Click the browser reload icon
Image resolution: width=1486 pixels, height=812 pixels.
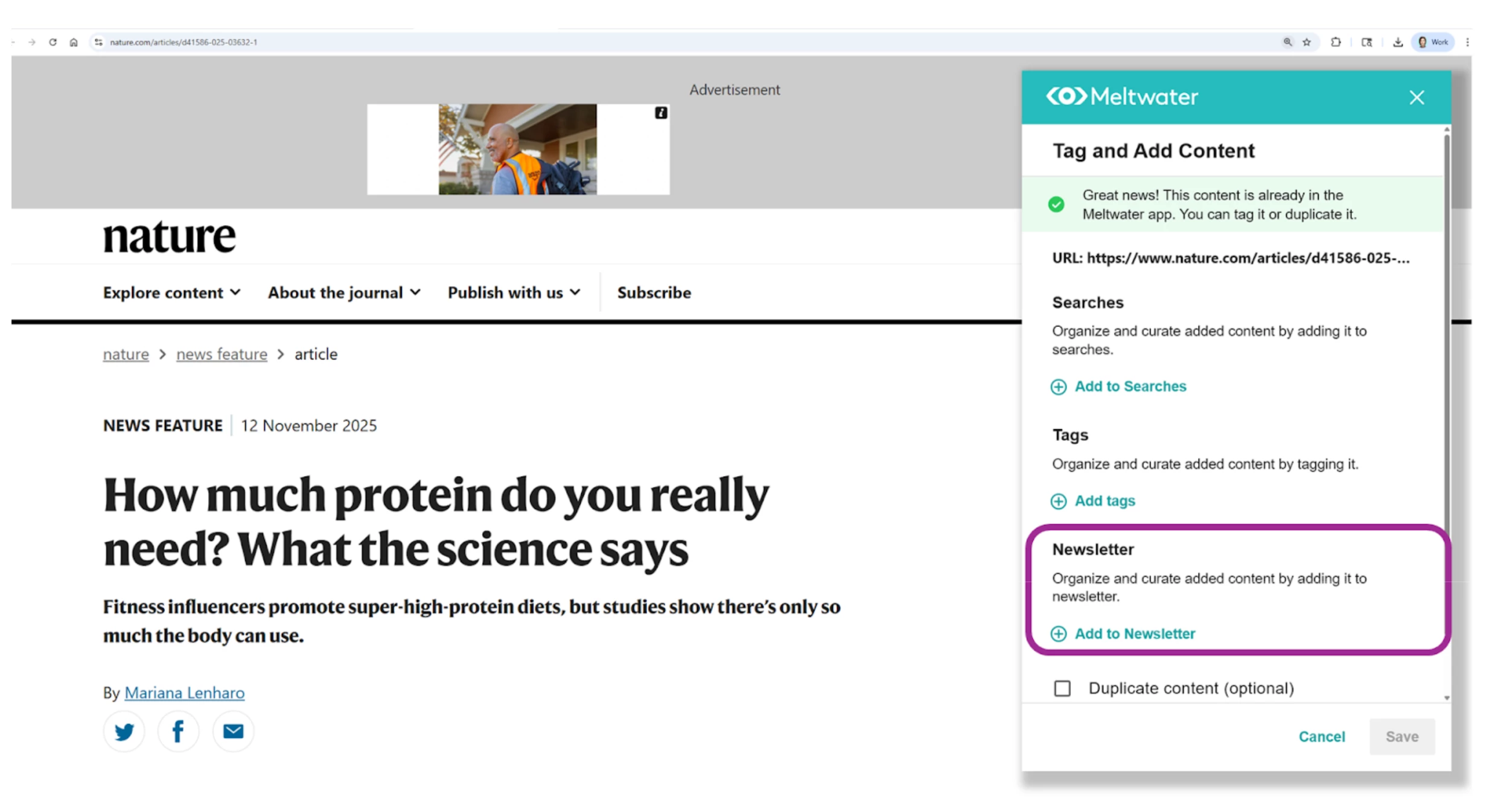[x=53, y=42]
